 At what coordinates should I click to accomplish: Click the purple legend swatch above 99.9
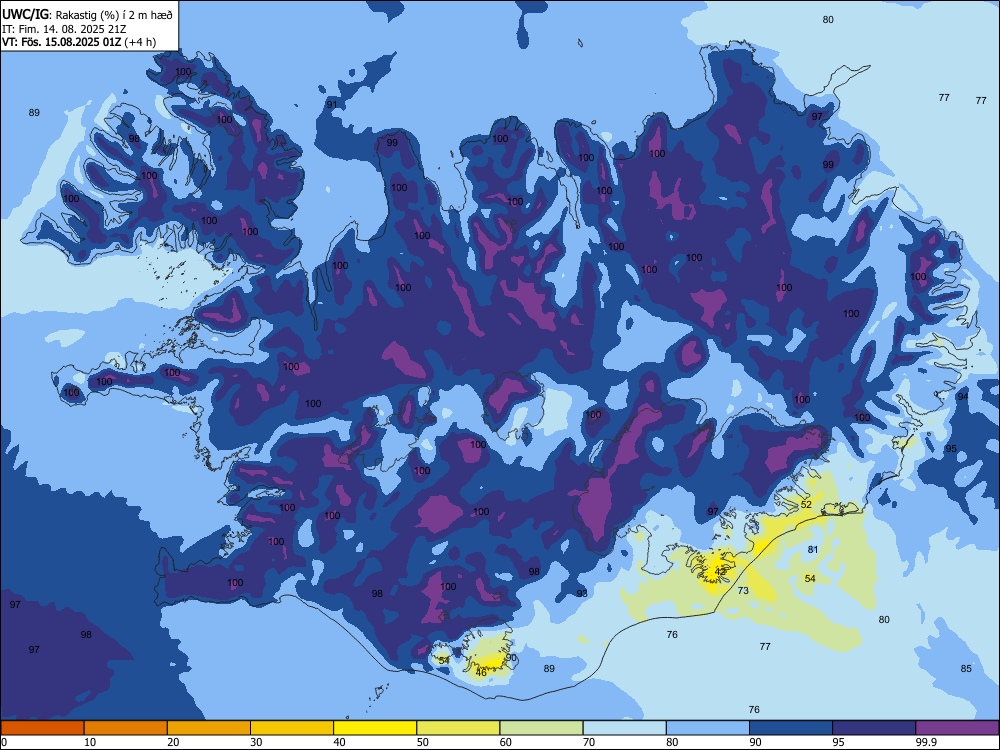(x=957, y=728)
